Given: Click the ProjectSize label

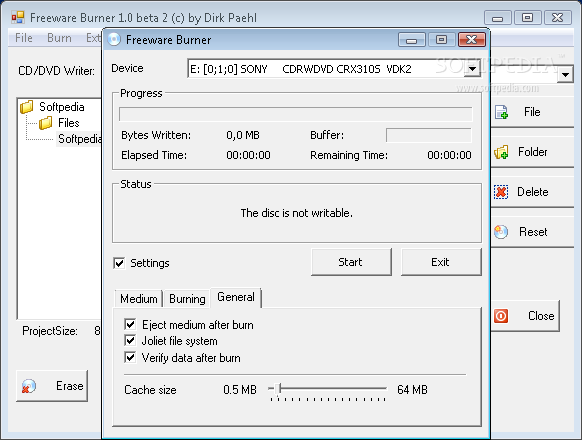Looking at the screenshot, I should (x=50, y=331).
